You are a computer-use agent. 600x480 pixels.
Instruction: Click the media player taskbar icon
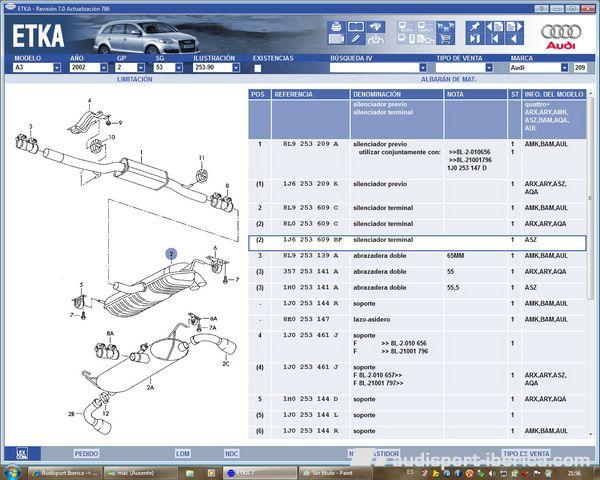pos(211,473)
